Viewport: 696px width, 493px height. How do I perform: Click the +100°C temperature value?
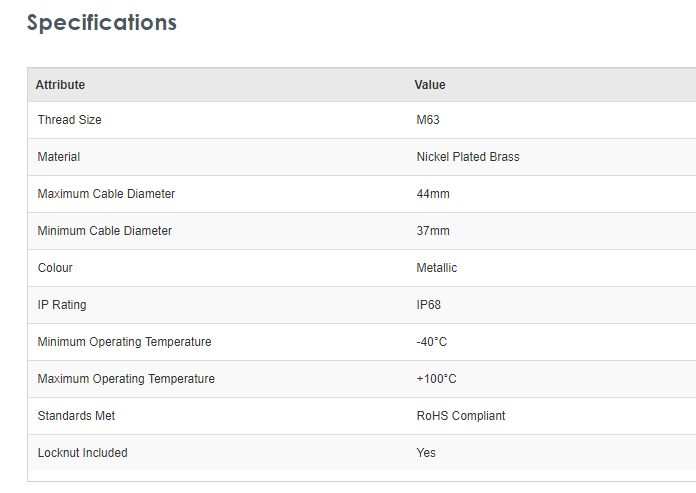(436, 379)
